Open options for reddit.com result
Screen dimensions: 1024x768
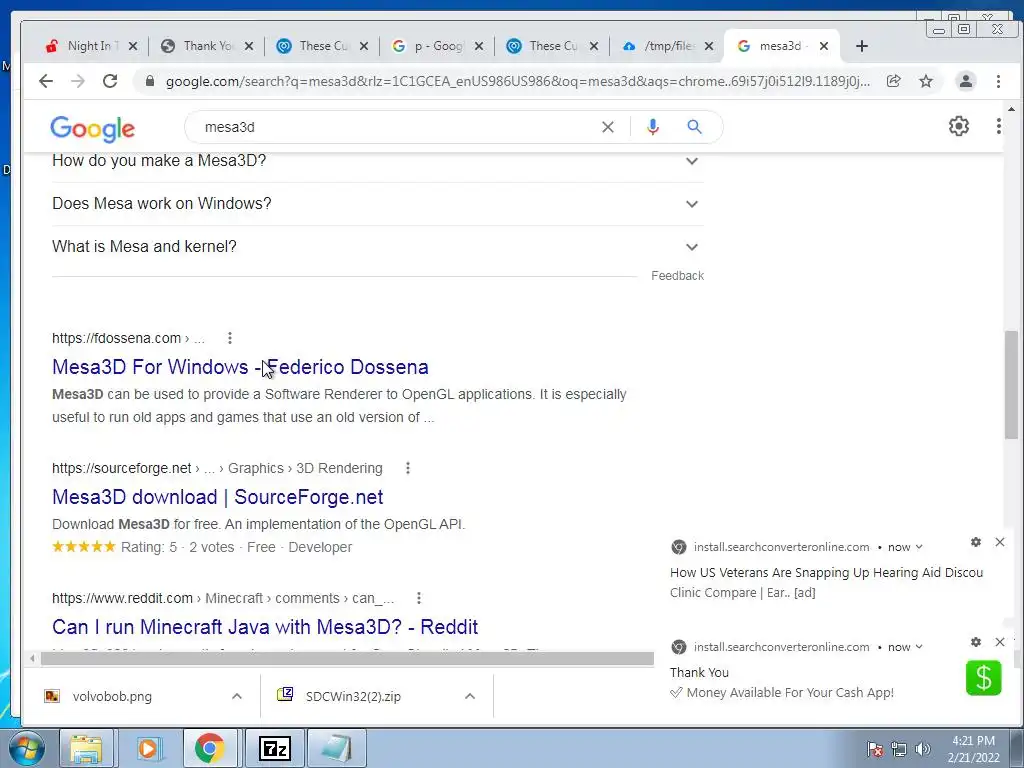(x=419, y=598)
